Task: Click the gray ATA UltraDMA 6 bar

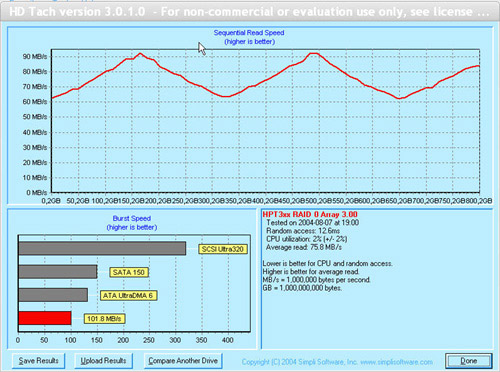Action: 53,295
